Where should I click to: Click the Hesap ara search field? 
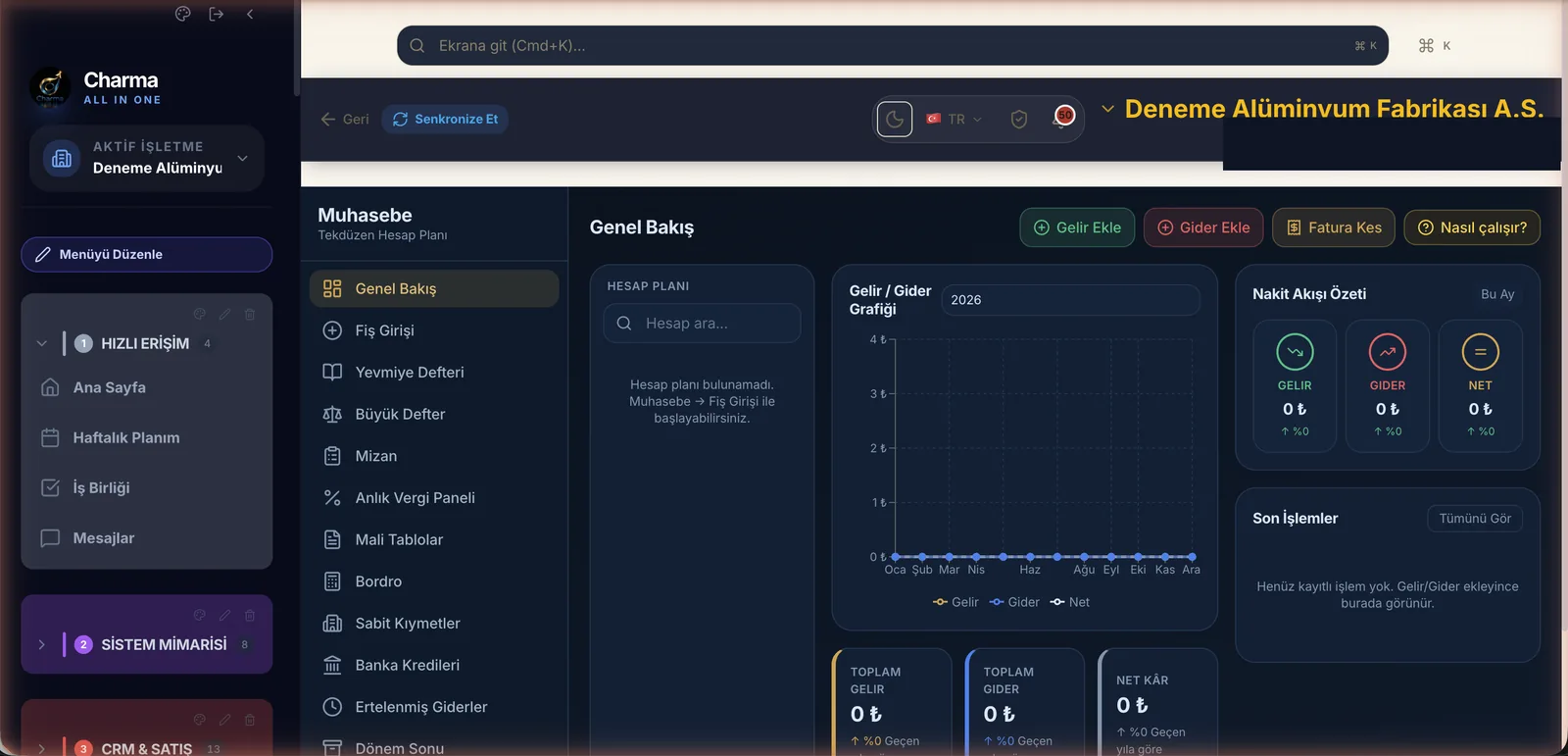pos(702,324)
